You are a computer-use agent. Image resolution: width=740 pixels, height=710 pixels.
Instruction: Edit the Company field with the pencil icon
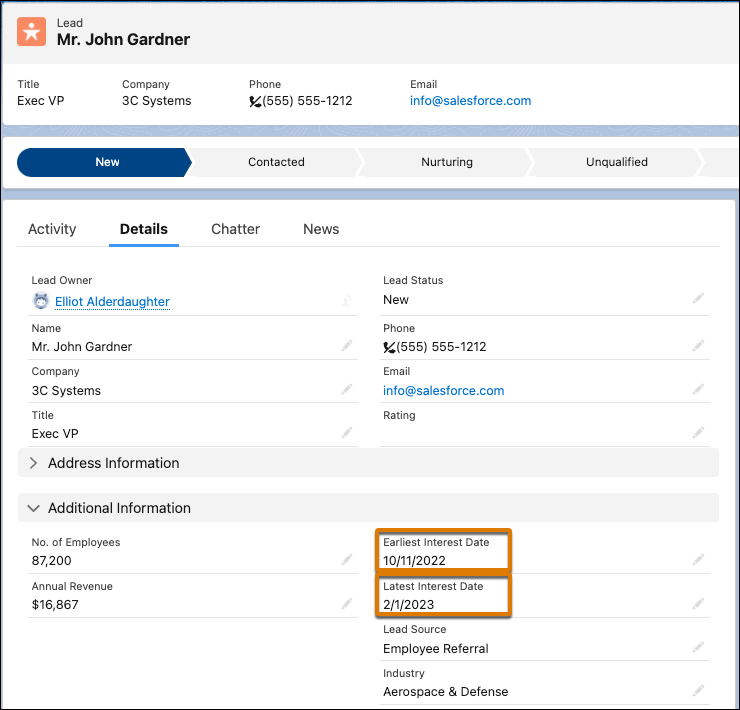[x=347, y=389]
